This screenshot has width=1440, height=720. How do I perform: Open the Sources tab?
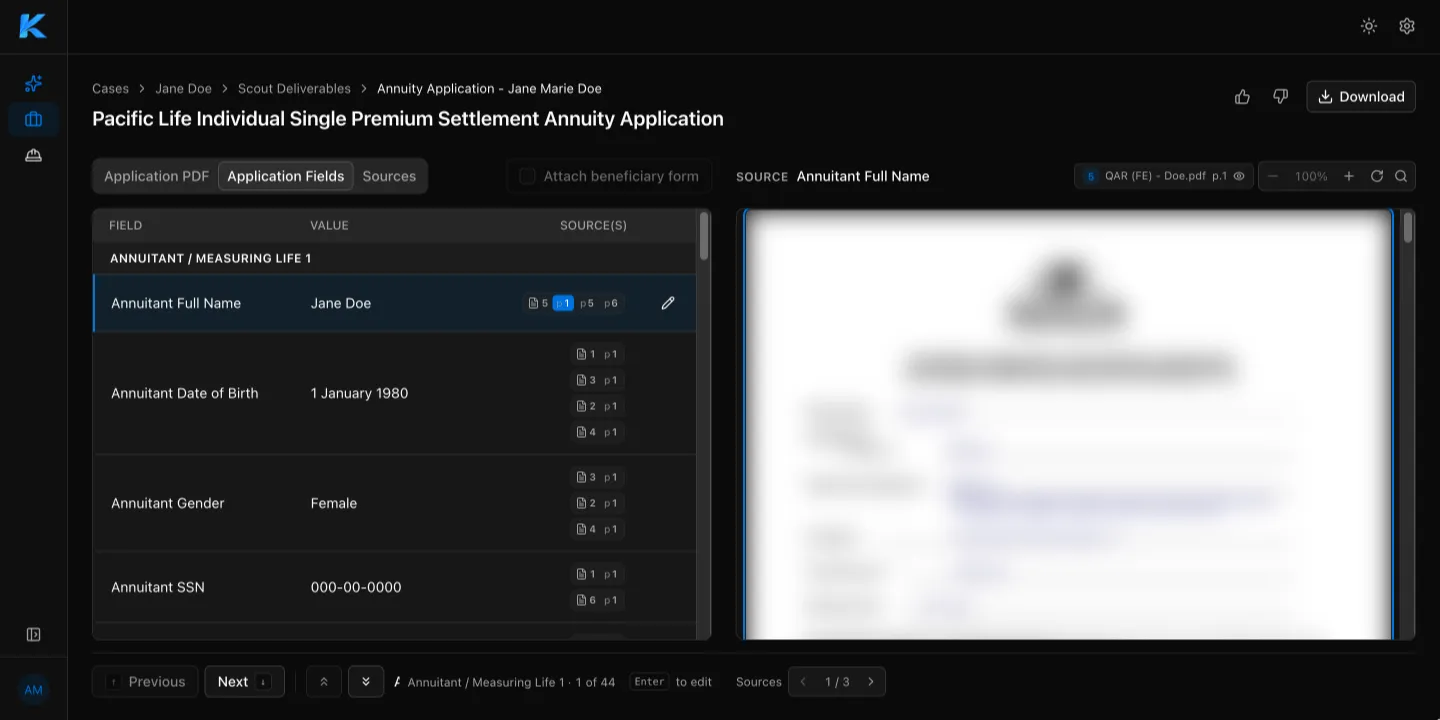click(x=389, y=176)
